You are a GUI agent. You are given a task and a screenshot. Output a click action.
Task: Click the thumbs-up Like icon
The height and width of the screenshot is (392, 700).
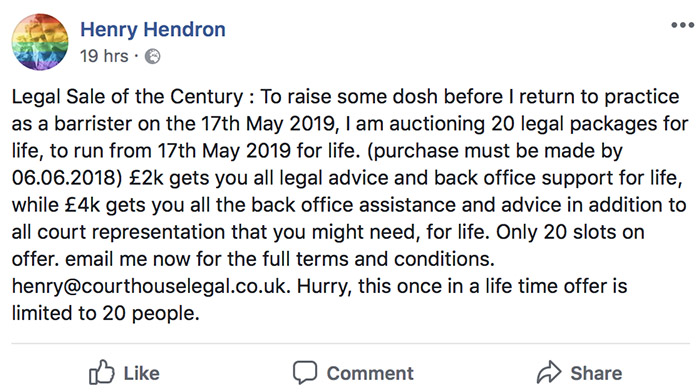tap(102, 372)
